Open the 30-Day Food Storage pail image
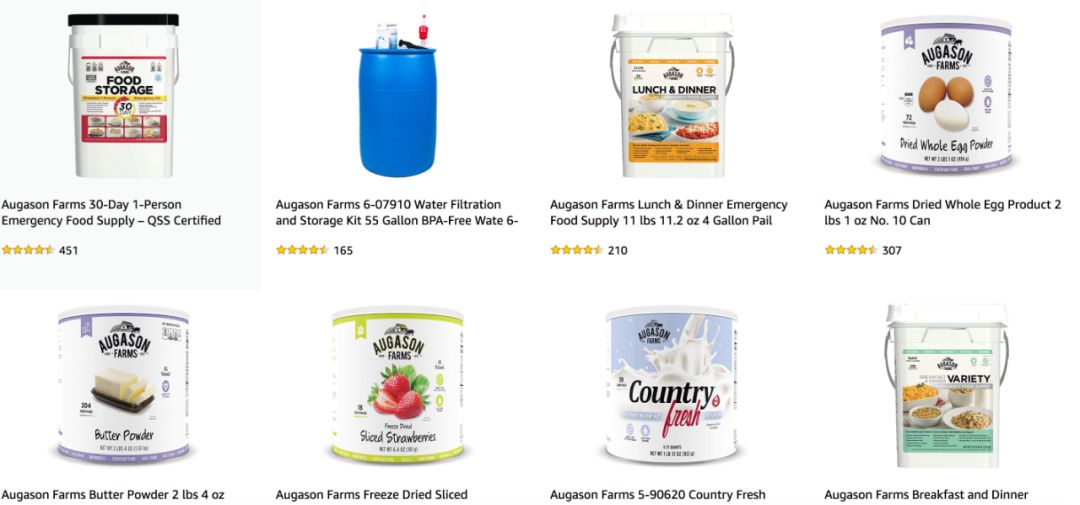Image resolution: width=1080 pixels, height=505 pixels. click(x=123, y=95)
